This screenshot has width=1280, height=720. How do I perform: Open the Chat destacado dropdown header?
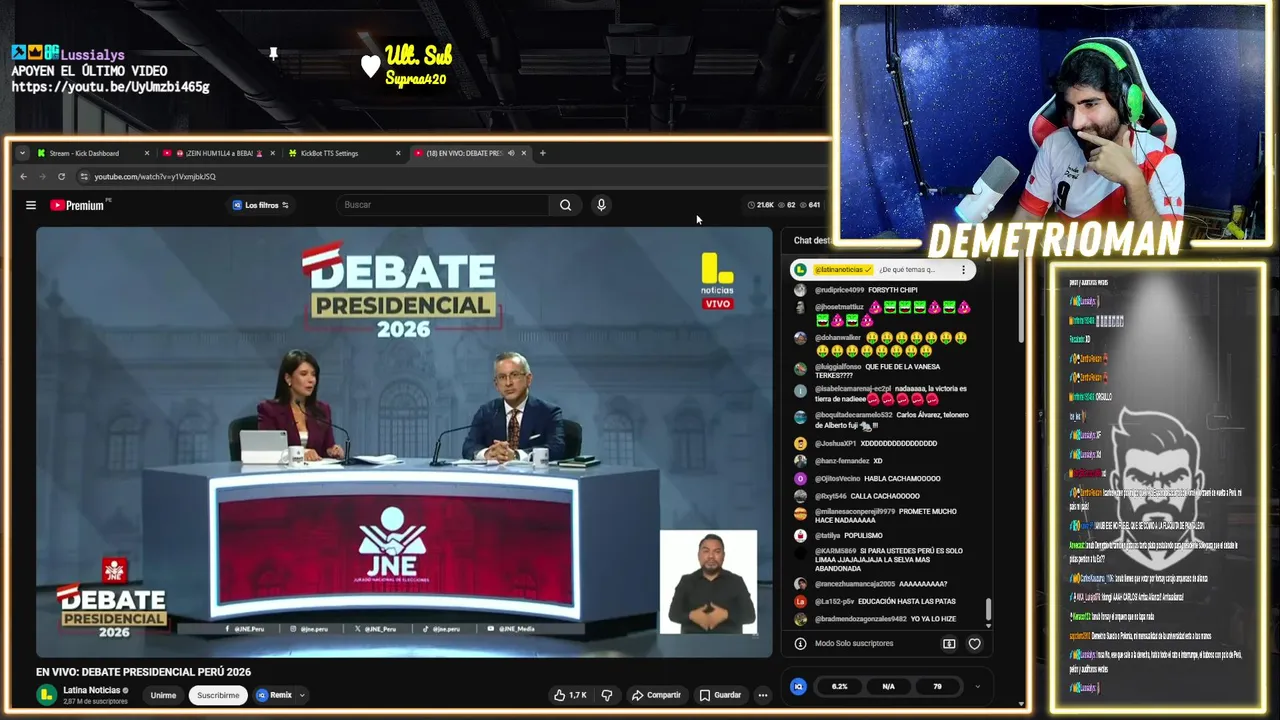pos(812,240)
